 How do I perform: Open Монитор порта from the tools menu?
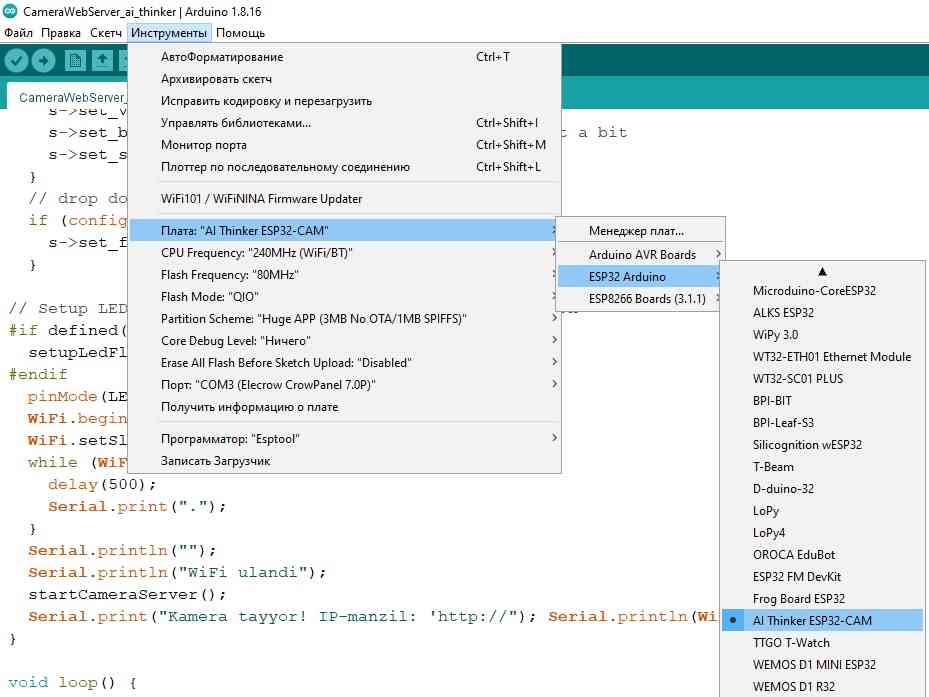click(204, 145)
